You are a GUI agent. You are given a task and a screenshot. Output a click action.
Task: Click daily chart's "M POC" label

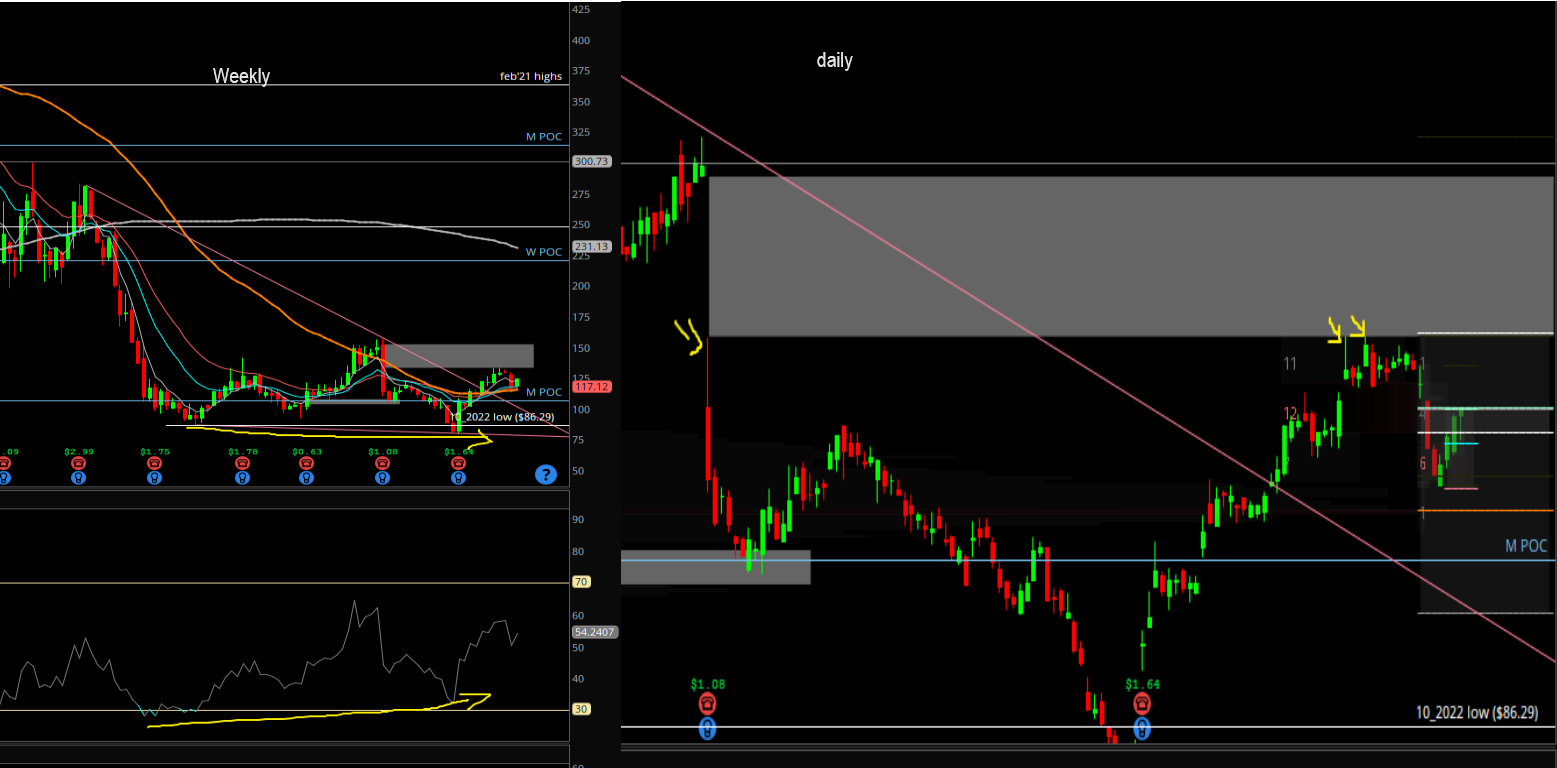1526,546
